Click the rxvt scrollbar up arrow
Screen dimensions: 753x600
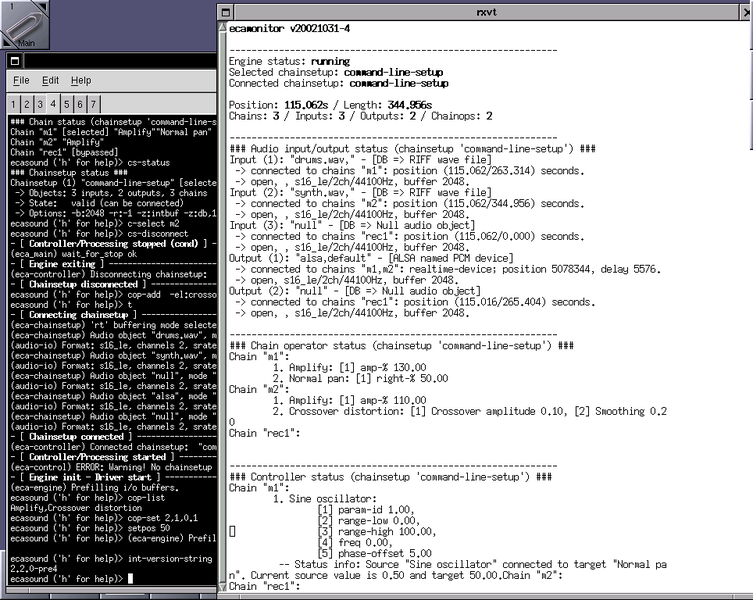(x=222, y=27)
